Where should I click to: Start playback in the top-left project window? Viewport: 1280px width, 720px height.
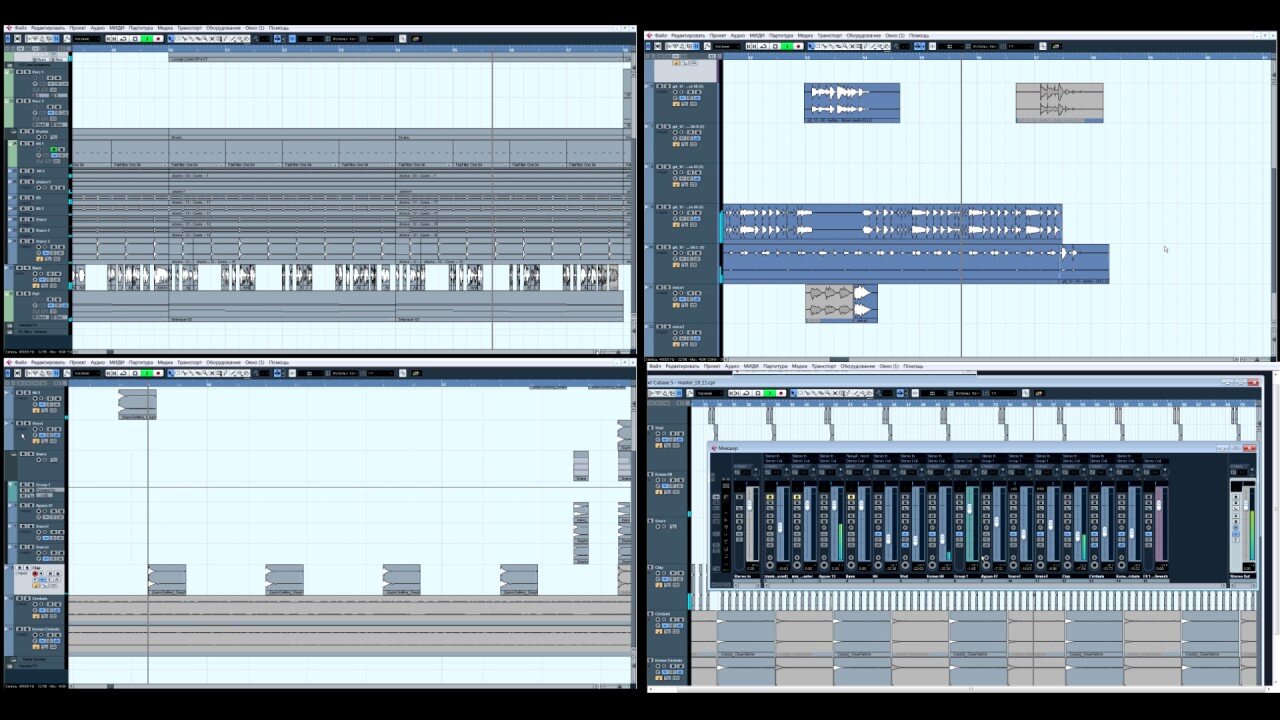coord(146,39)
